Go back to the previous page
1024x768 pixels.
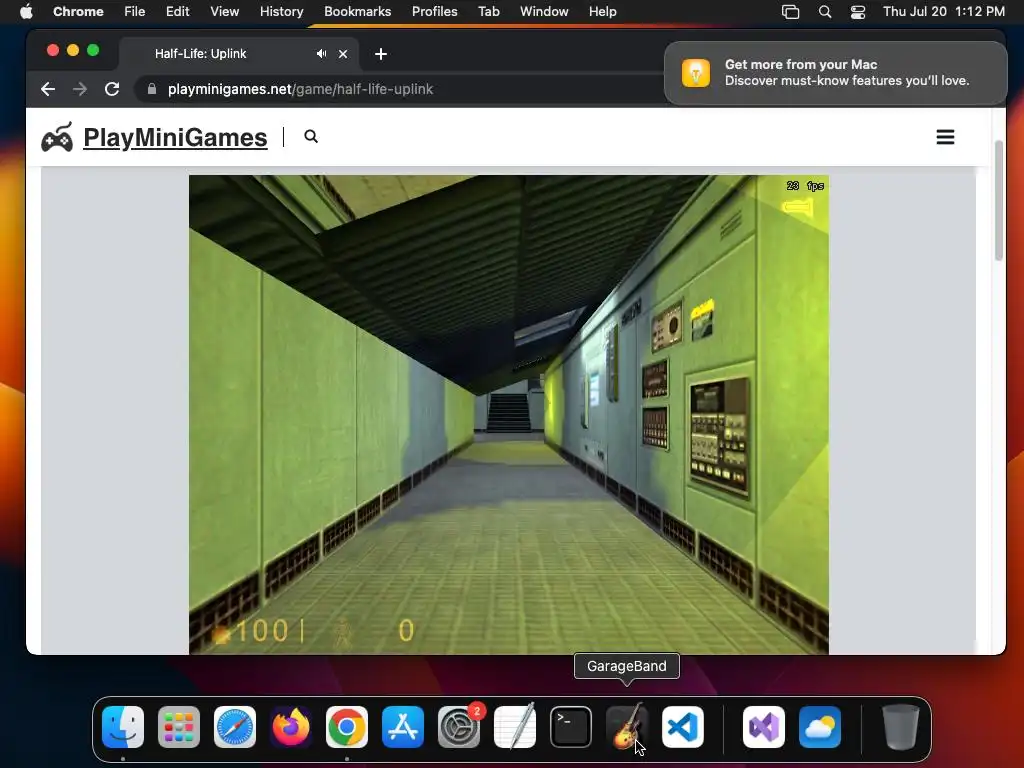click(x=48, y=89)
